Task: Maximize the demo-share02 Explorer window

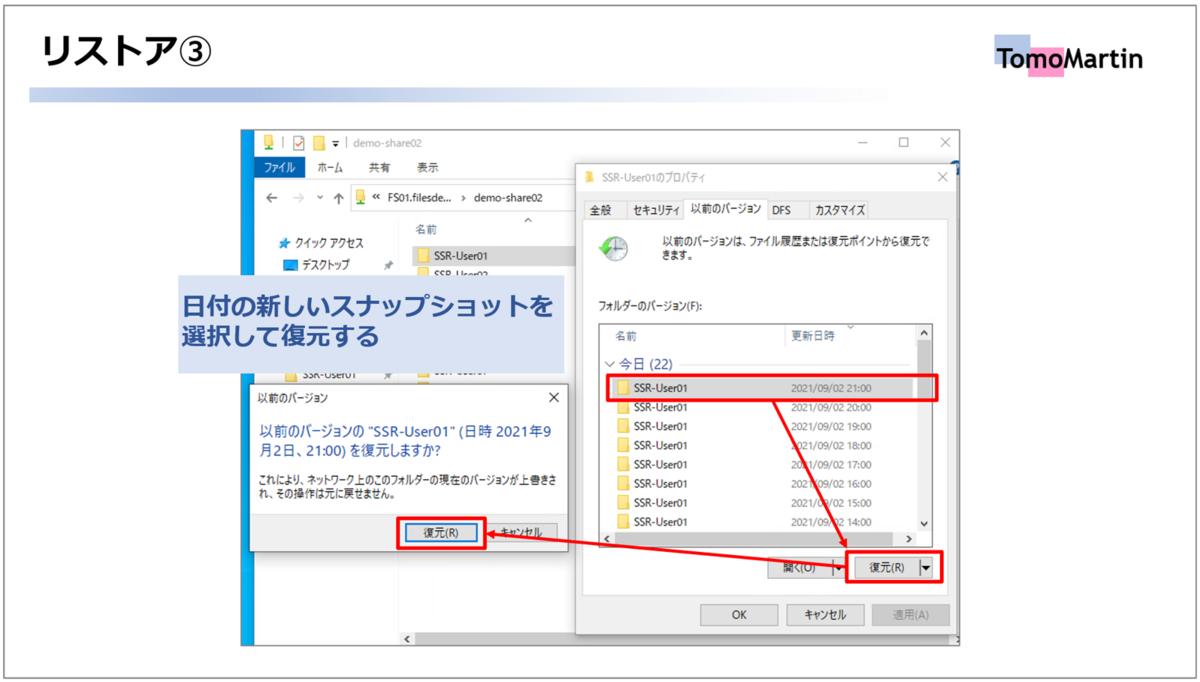Action: tap(903, 143)
